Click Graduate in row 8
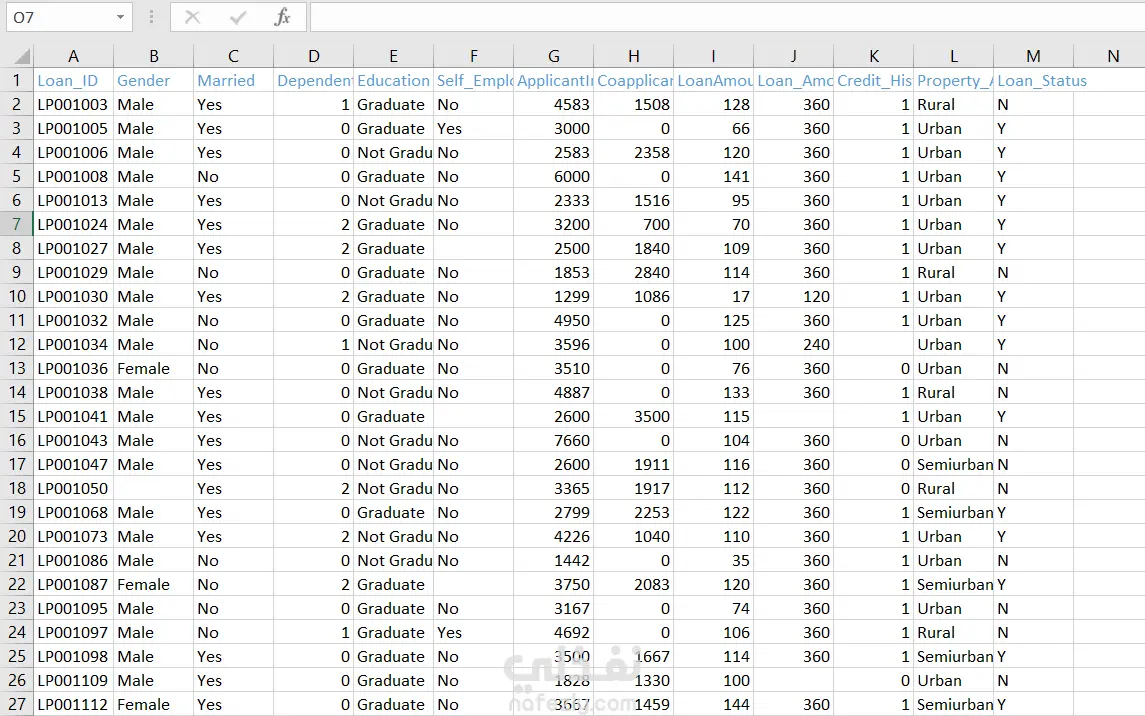This screenshot has height=716, width=1145. [393, 248]
